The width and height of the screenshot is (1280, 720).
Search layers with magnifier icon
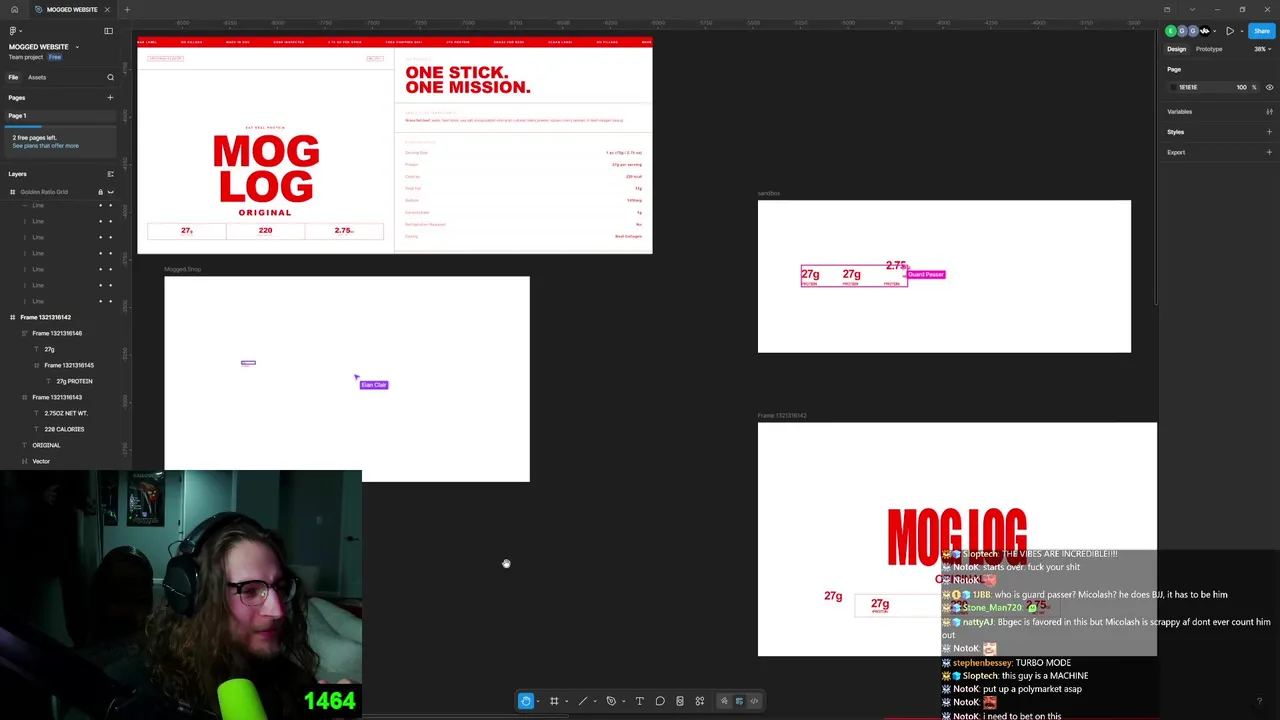coord(110,77)
